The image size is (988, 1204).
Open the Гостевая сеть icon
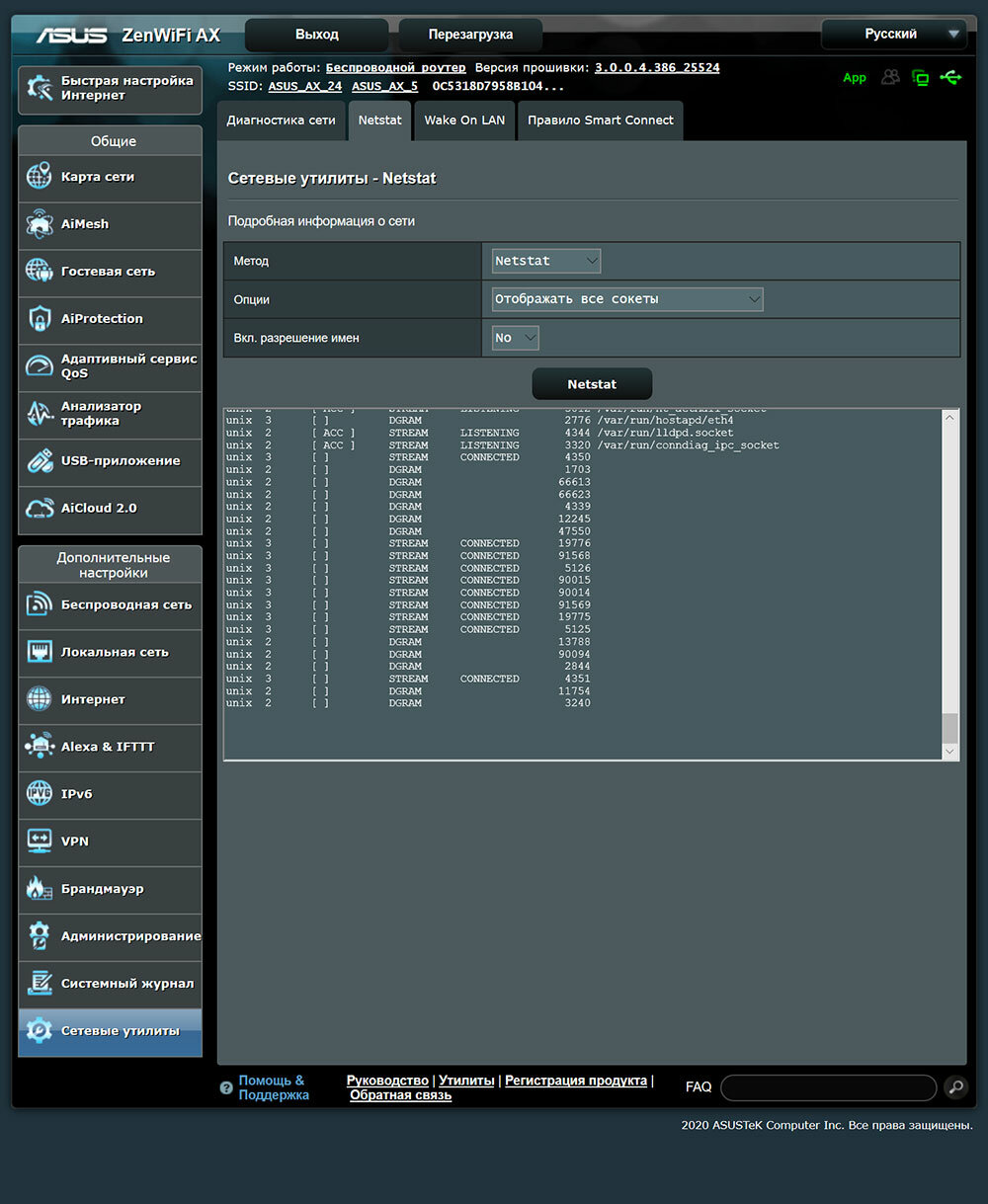coord(40,272)
